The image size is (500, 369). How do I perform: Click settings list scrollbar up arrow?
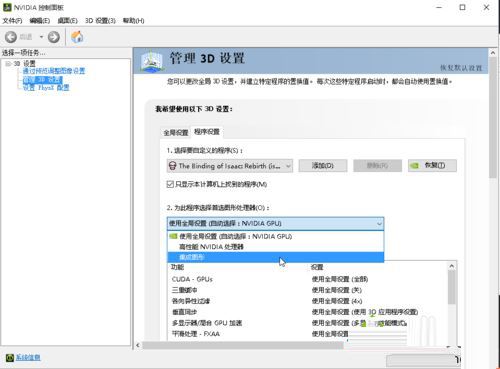pos(452,266)
